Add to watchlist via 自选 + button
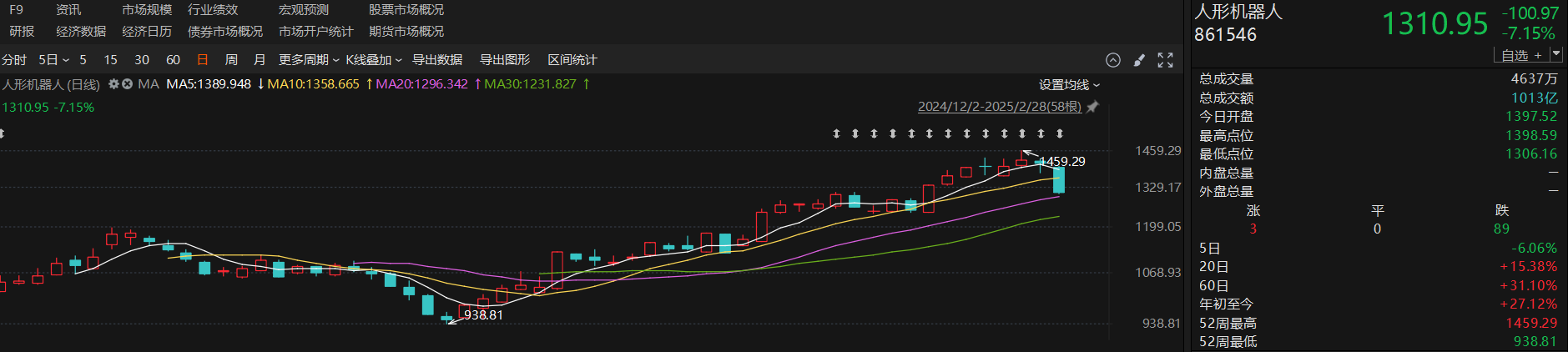Screen dimensions: 1568x352 pyautogui.click(x=1520, y=55)
